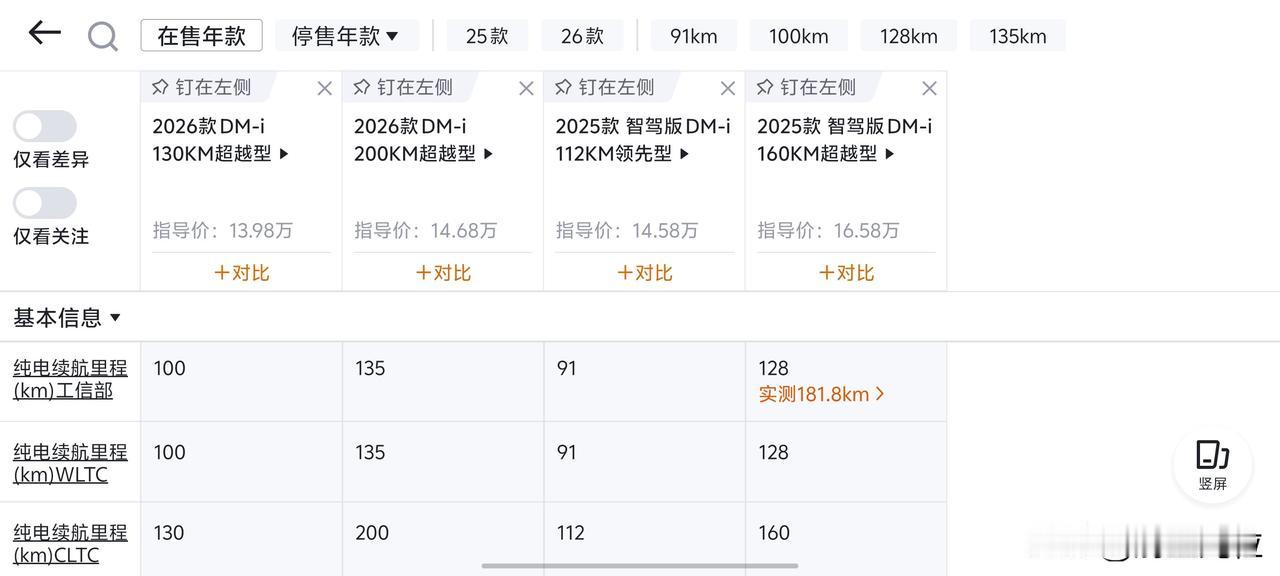Open the 停售年款 dropdown

pos(346,36)
